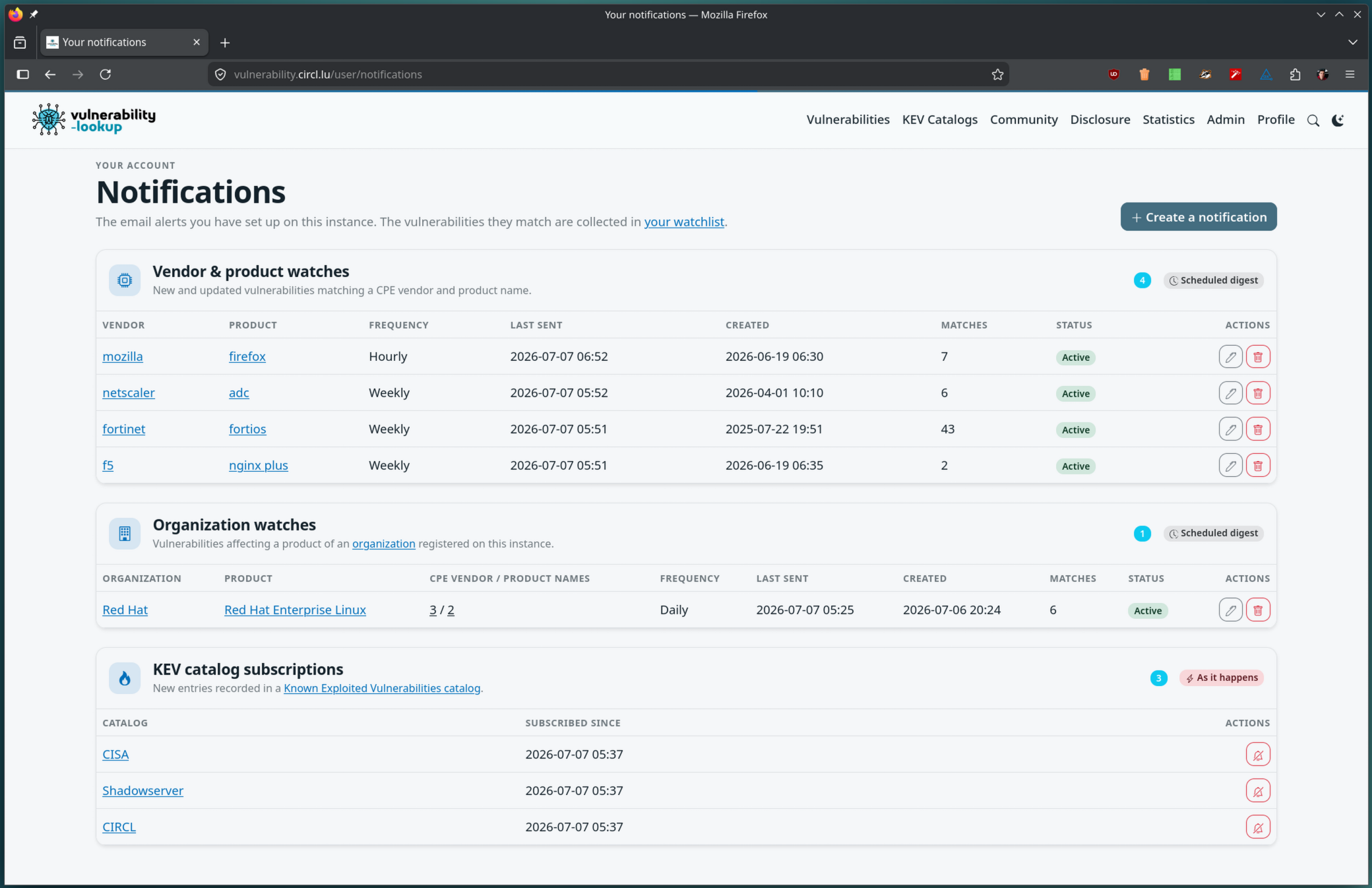This screenshot has width=1372, height=888.
Task: Open the Vulnerabilities menu
Action: [848, 119]
